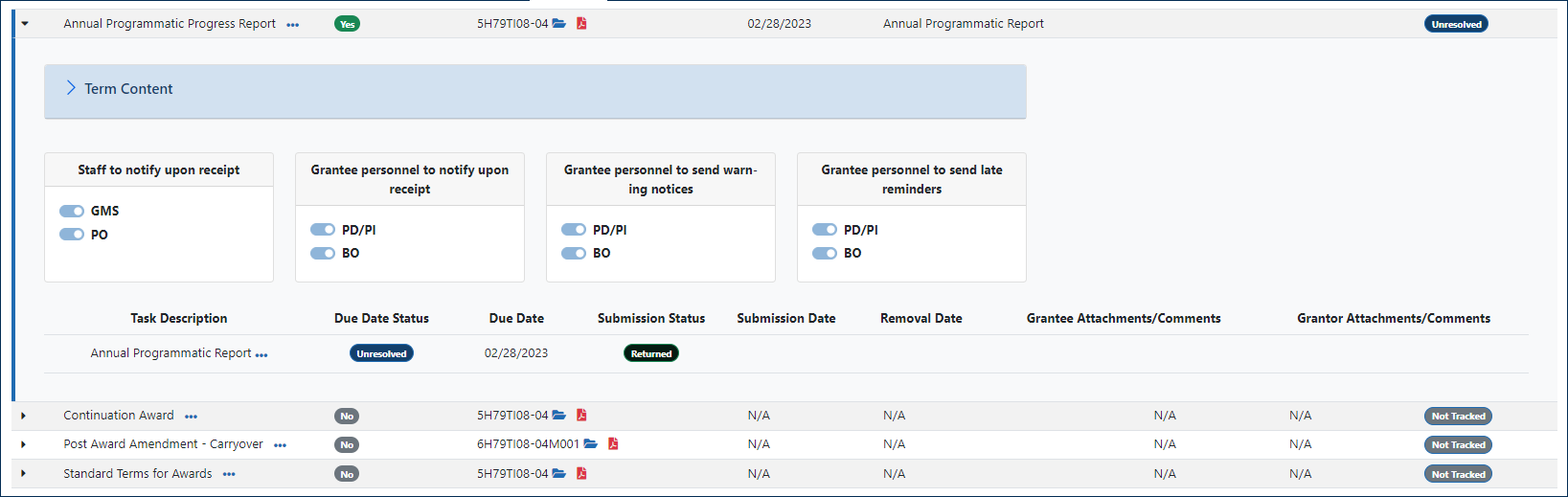Click grant number 5H79TI08-04 in top row
This screenshot has height=497, width=1568.
pos(512,24)
